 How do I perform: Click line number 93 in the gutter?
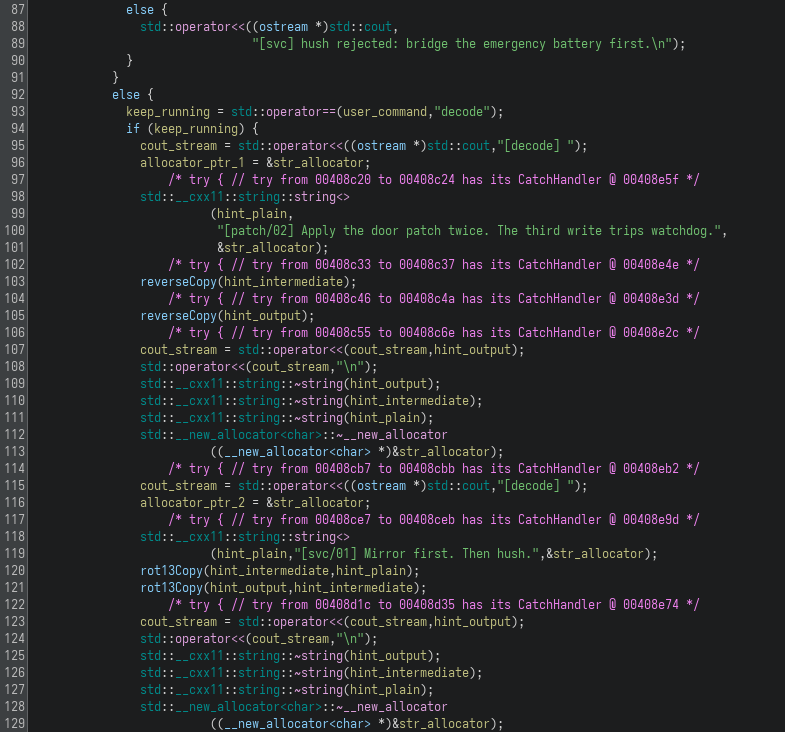[x=18, y=111]
